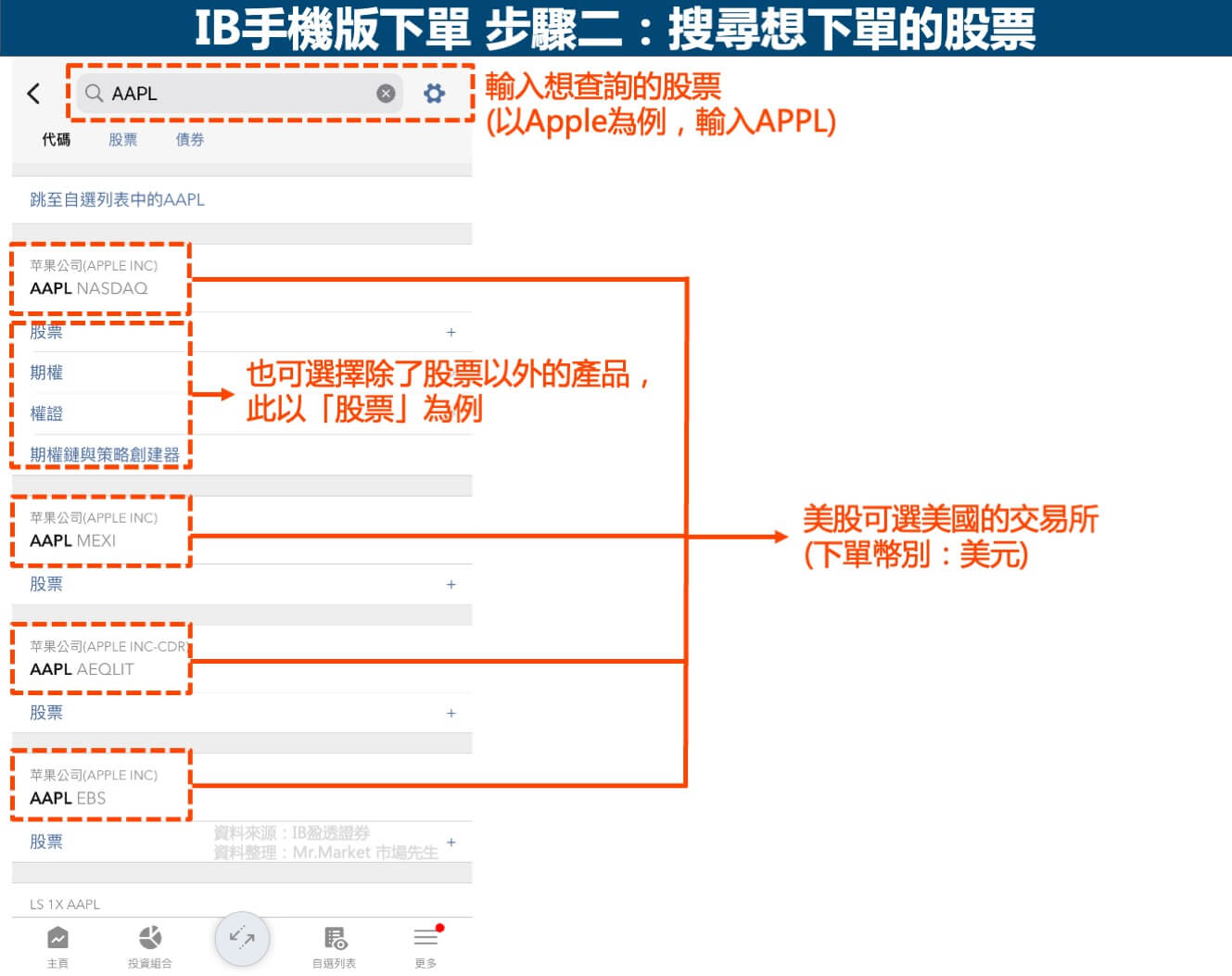Tap the center trade arrows button
Image resolution: width=1232 pixels, height=976 pixels.
(x=242, y=938)
